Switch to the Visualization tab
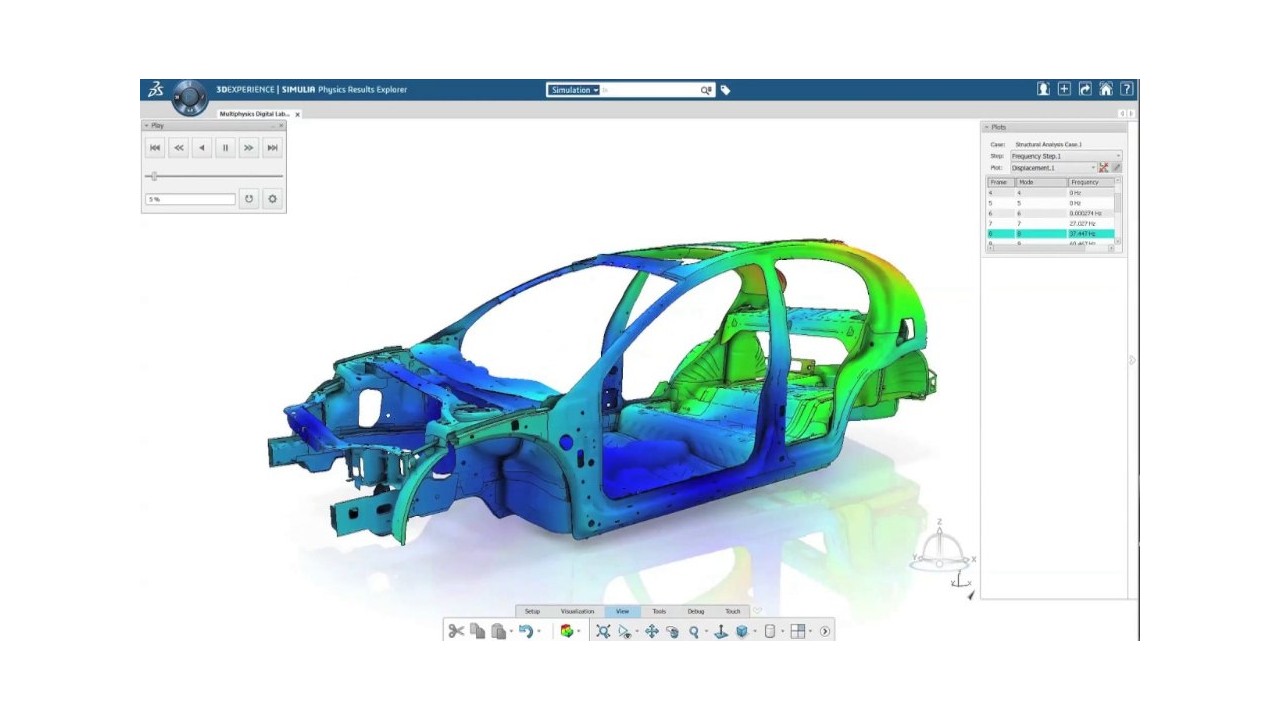The width and height of the screenshot is (1280, 720). pyautogui.click(x=577, y=611)
